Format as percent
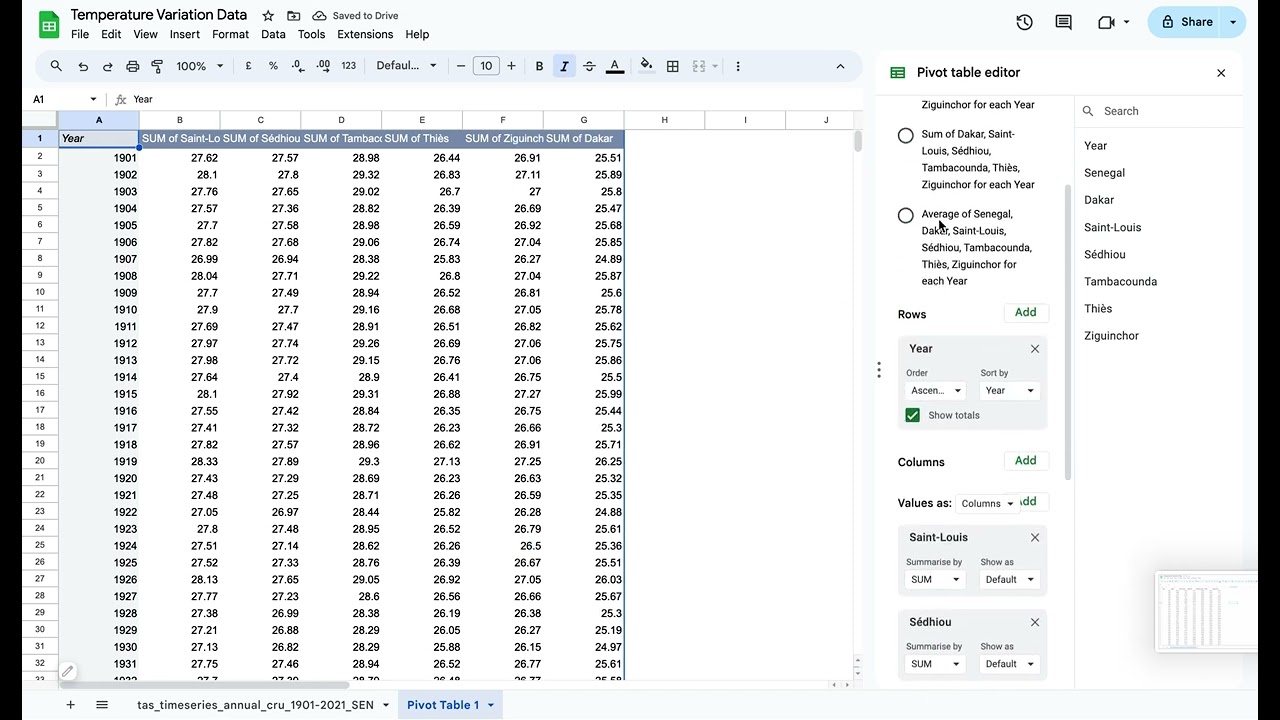The image size is (1280, 720). coord(273,66)
